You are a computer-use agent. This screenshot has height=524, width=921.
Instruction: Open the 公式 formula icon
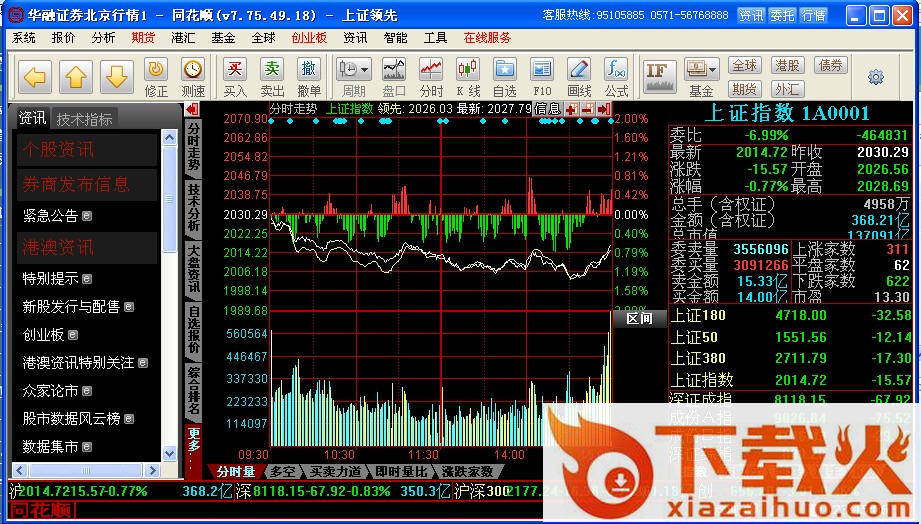pos(616,78)
